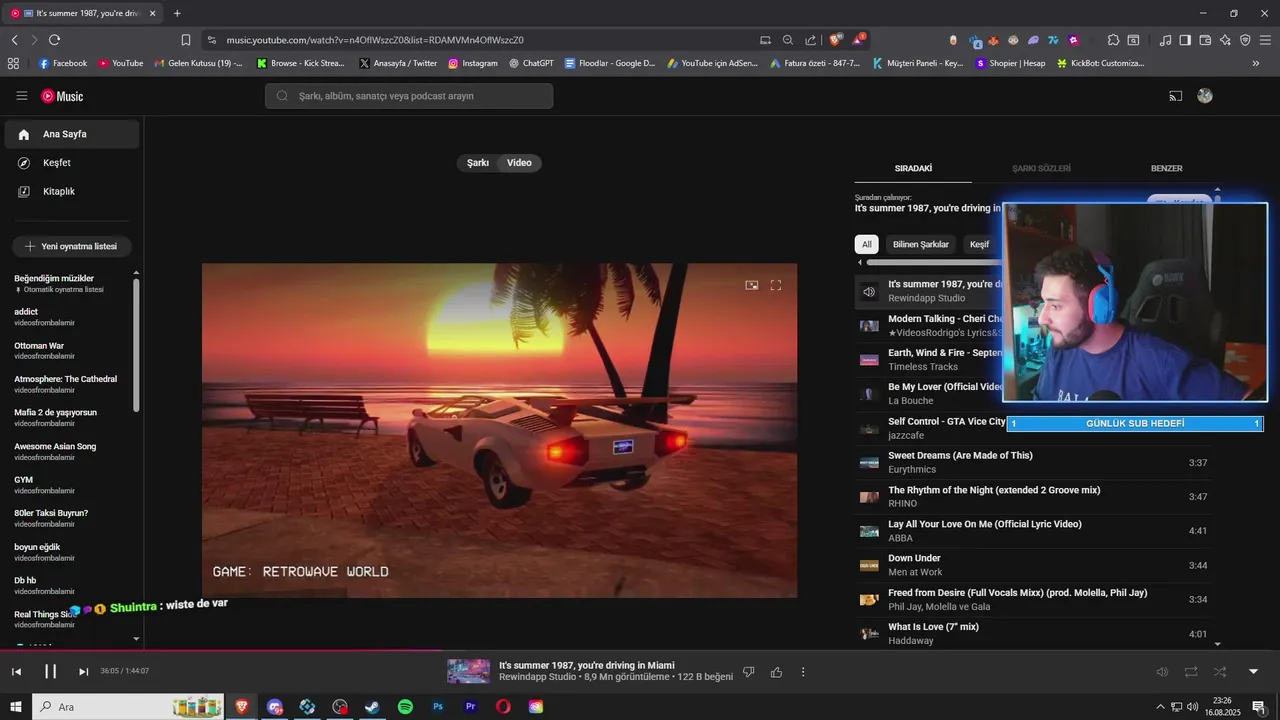1280x720 pixels.
Task: Enter fullscreen mode on the video
Action: click(x=776, y=285)
